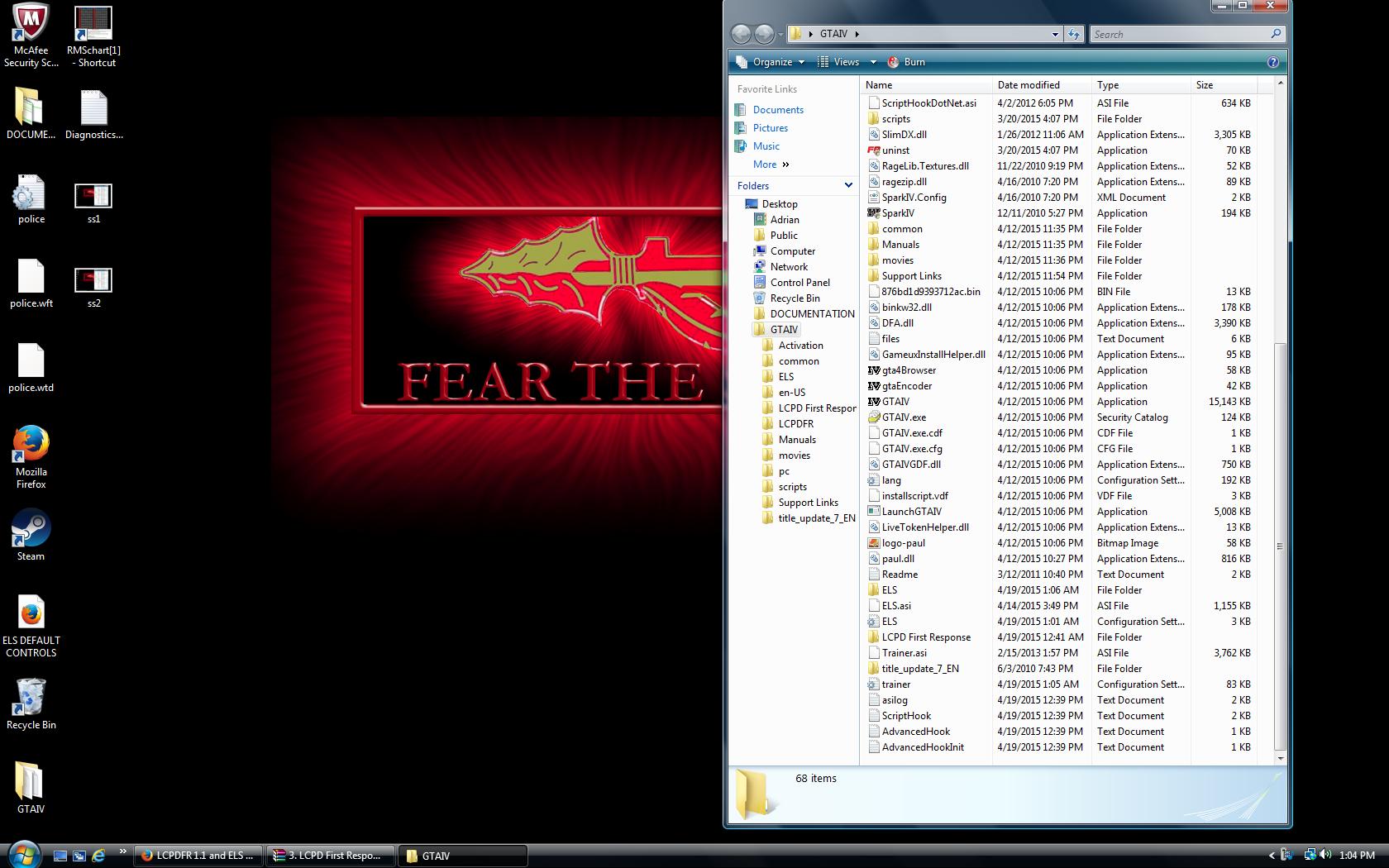Switch to LCPDFR 1.1 and ELS taskbar window
Image resolution: width=1389 pixels, height=868 pixels.
pyautogui.click(x=198, y=856)
